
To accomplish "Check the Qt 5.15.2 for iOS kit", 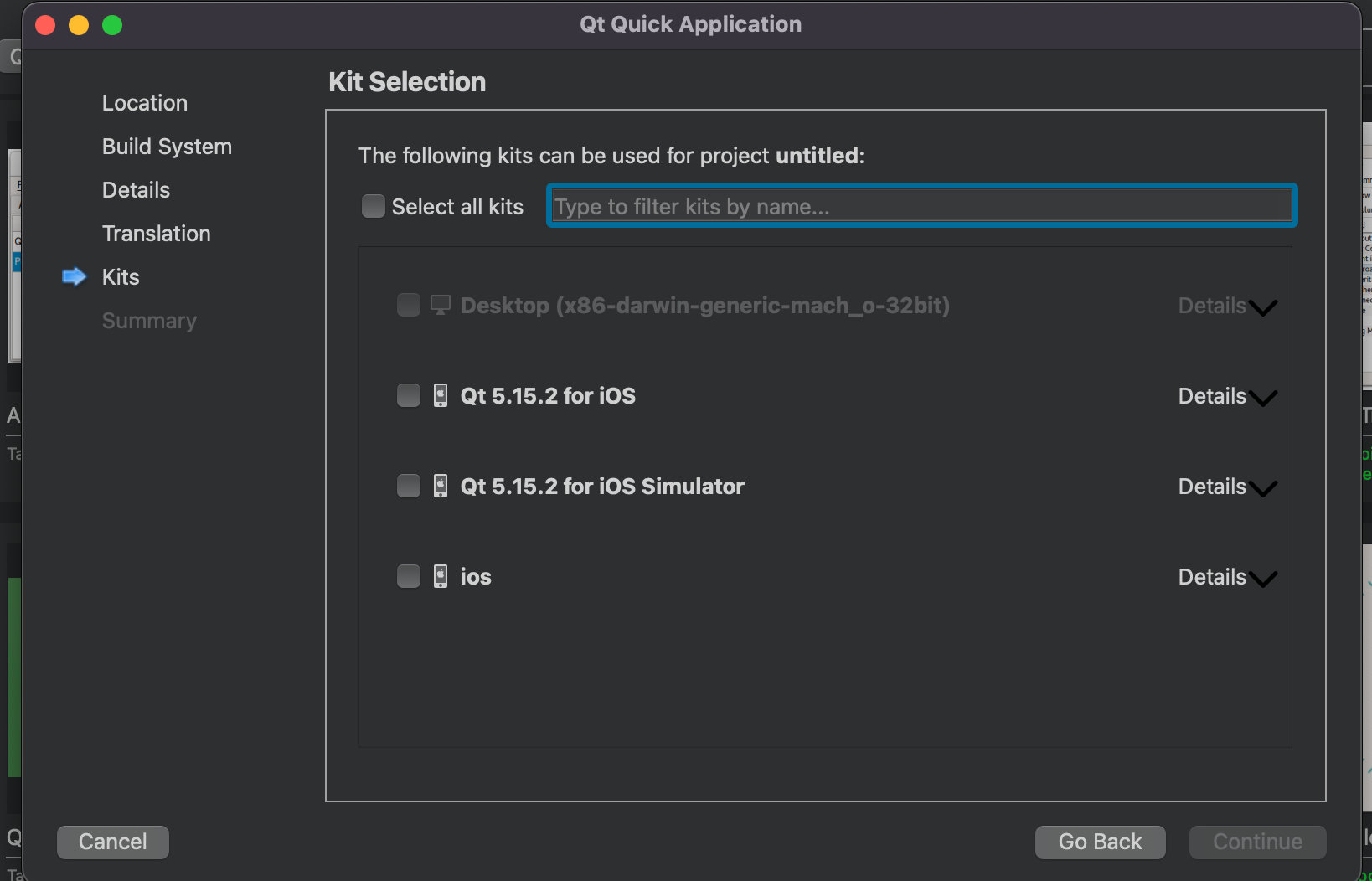I will click(409, 395).
